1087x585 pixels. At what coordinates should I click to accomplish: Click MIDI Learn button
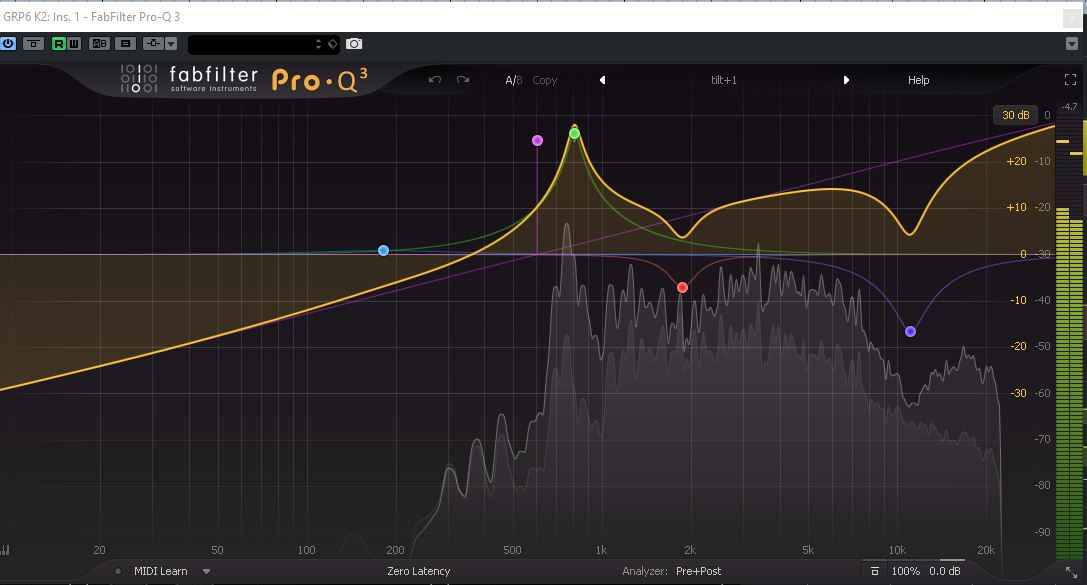[x=161, y=571]
